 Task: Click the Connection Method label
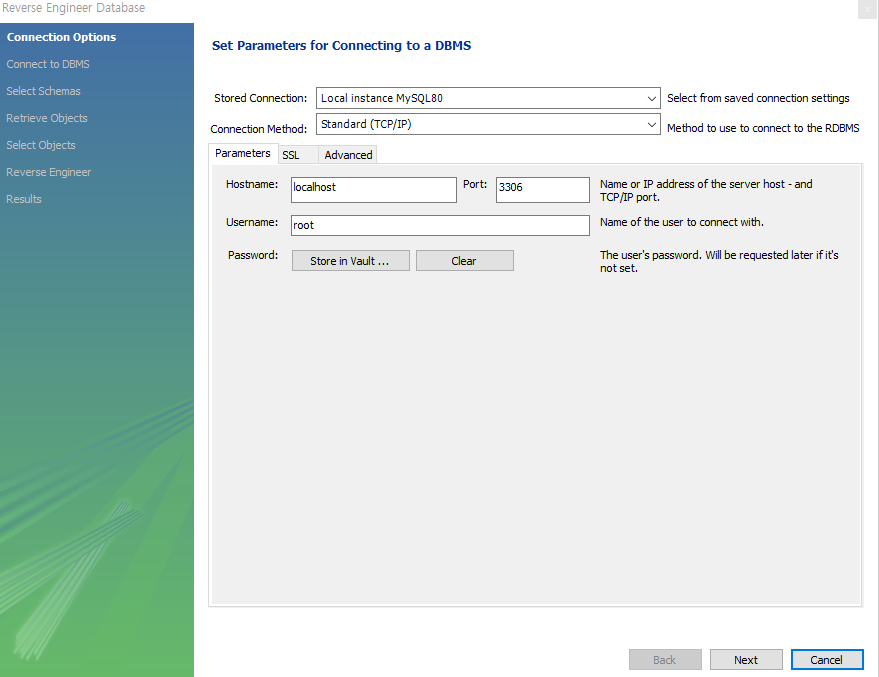[258, 129]
